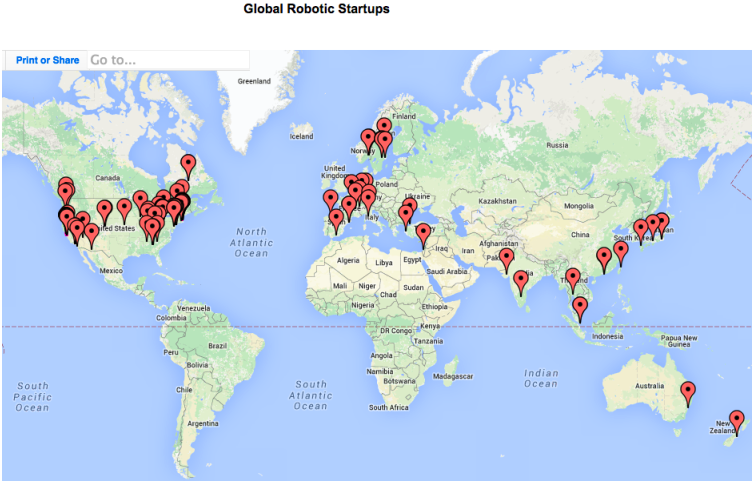
Task: Click the pin near Singapore/Malaysia
Action: point(580,310)
